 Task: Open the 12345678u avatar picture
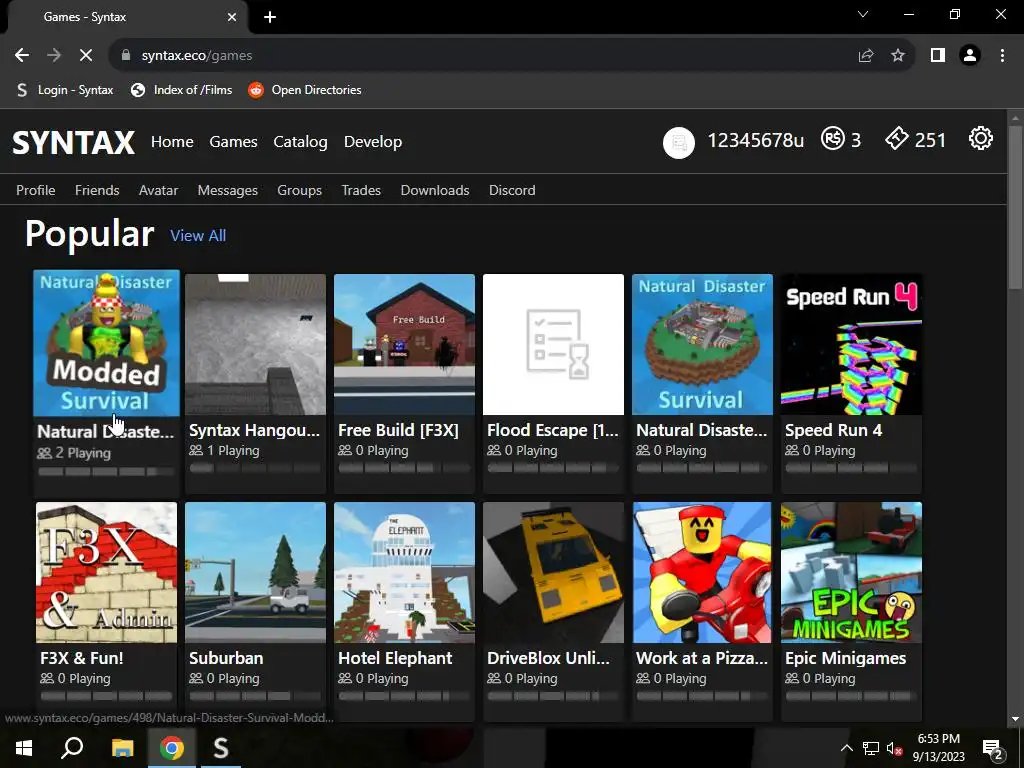[679, 142]
